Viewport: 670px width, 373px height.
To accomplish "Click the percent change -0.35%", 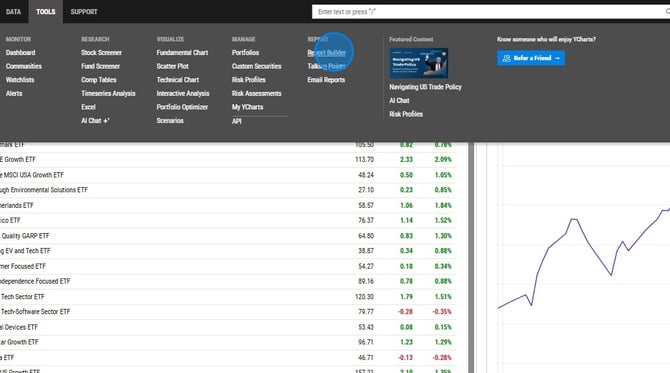I will (442, 312).
